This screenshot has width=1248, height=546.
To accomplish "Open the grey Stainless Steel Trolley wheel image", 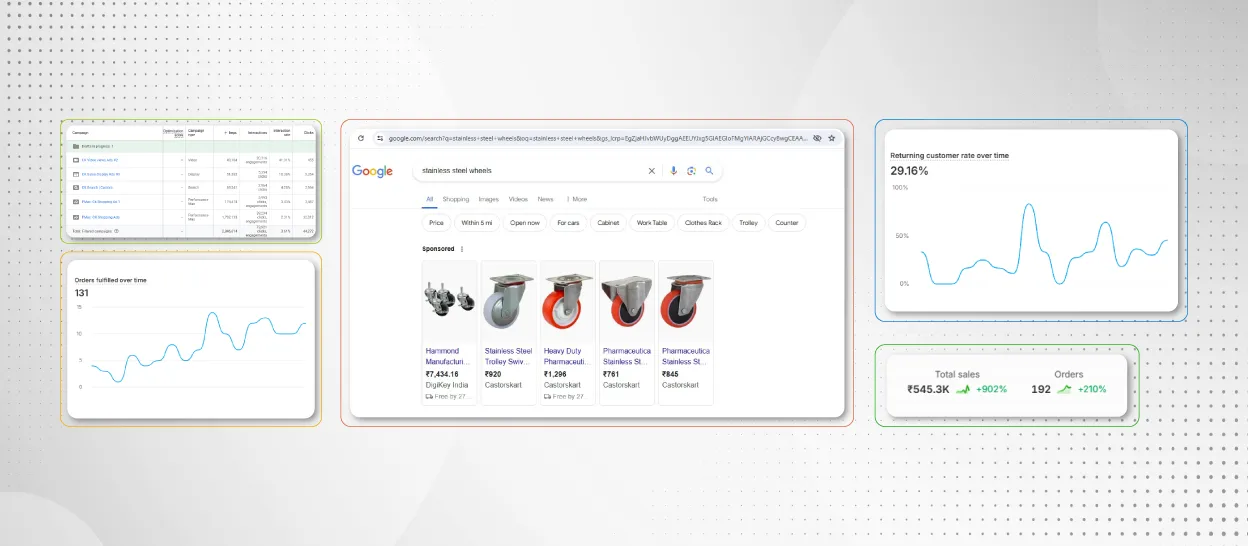I will (508, 302).
